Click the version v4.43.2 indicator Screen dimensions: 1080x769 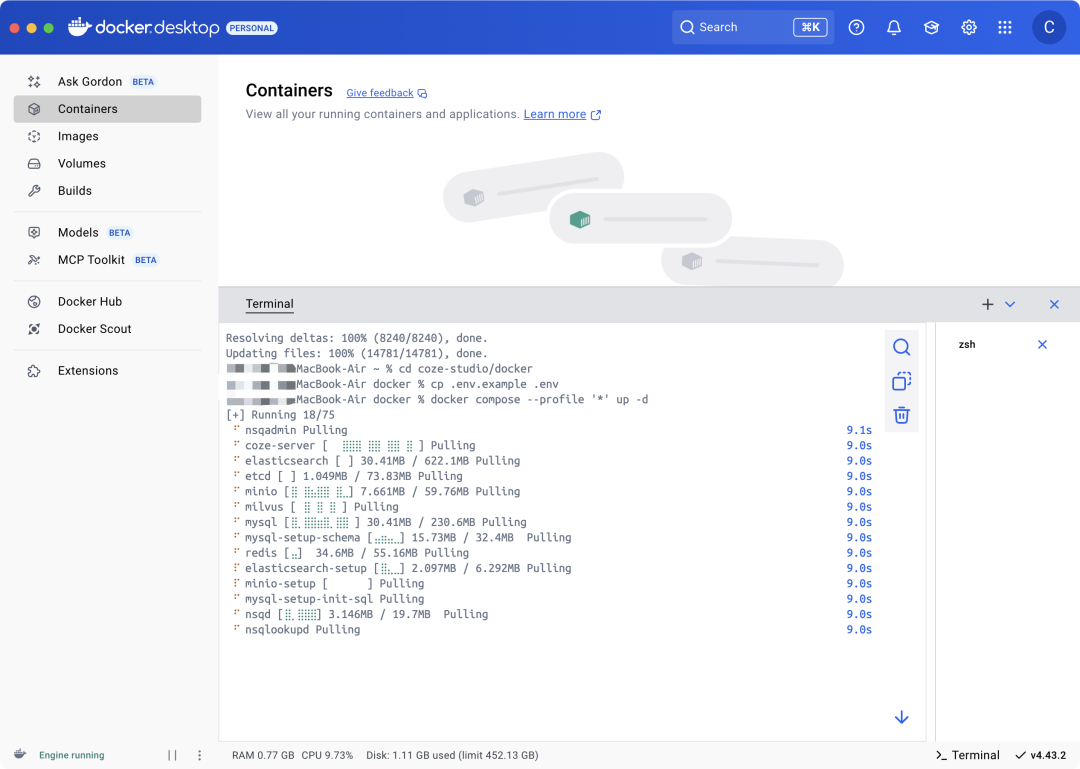tap(1041, 755)
